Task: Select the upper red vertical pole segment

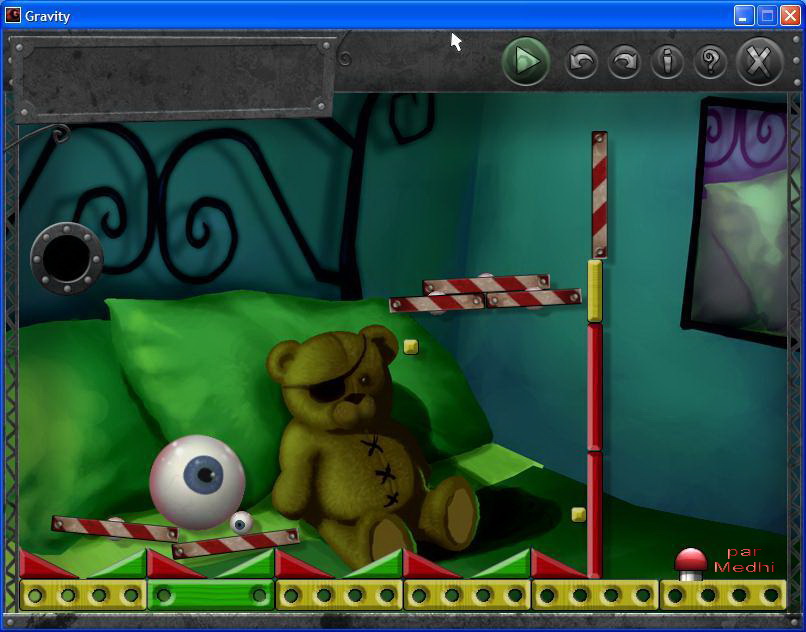Action: (x=595, y=387)
